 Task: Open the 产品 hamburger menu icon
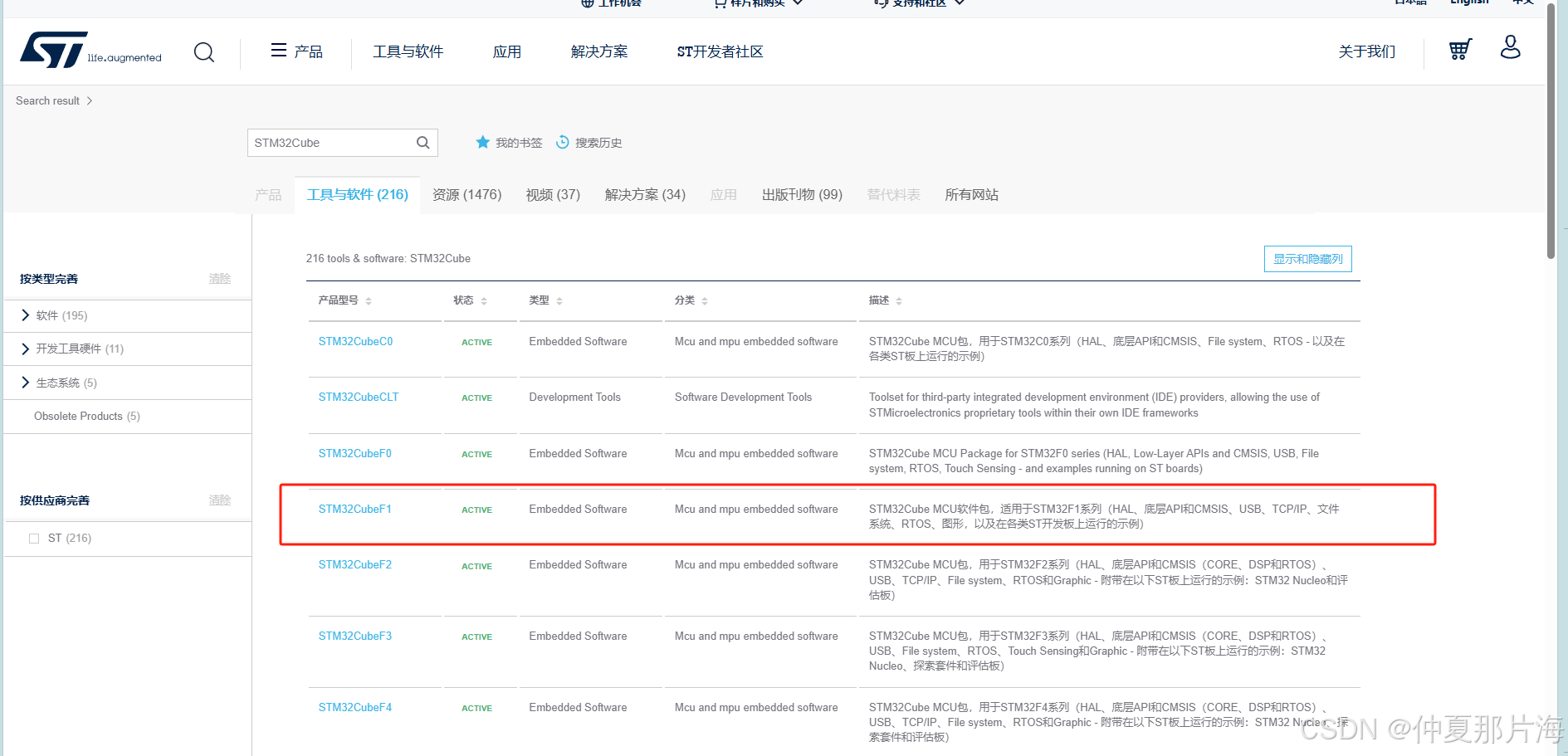pyautogui.click(x=279, y=51)
